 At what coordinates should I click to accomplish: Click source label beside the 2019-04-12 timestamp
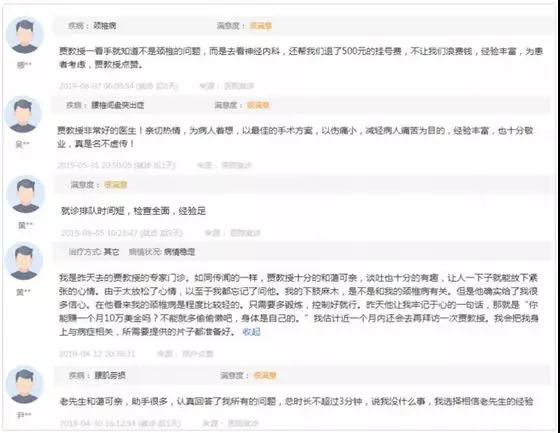[x=185, y=354]
